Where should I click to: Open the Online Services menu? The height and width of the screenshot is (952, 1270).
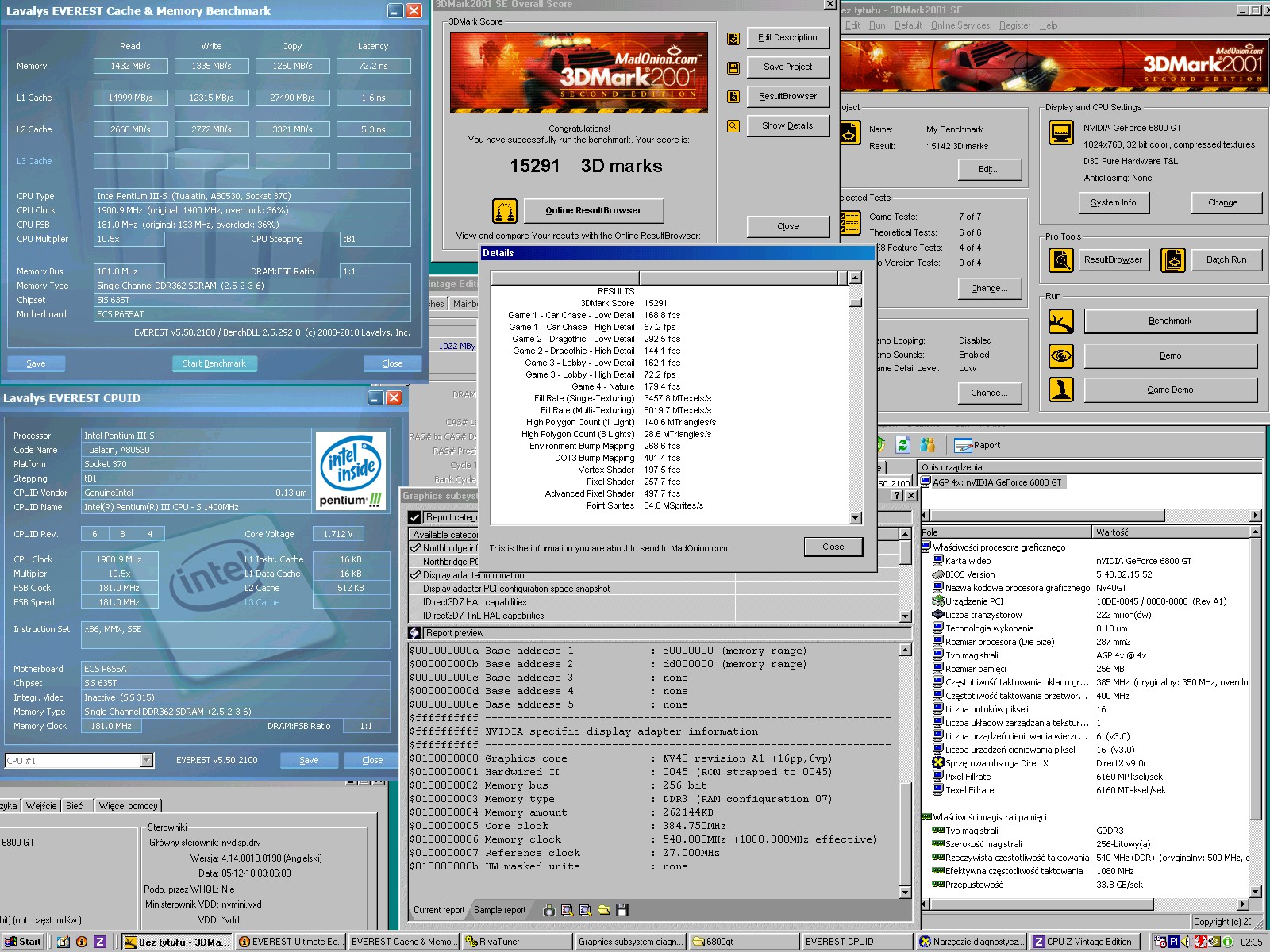(960, 25)
